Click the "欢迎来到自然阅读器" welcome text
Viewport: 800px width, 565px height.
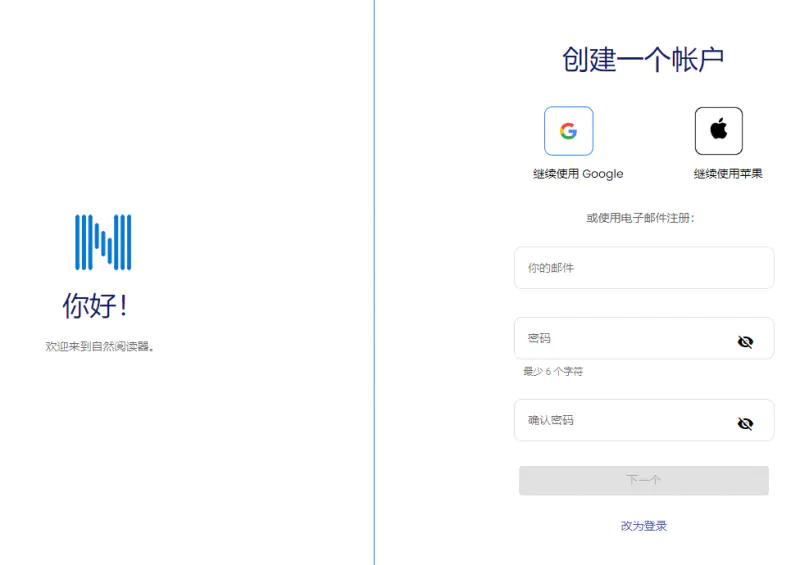[101, 347]
